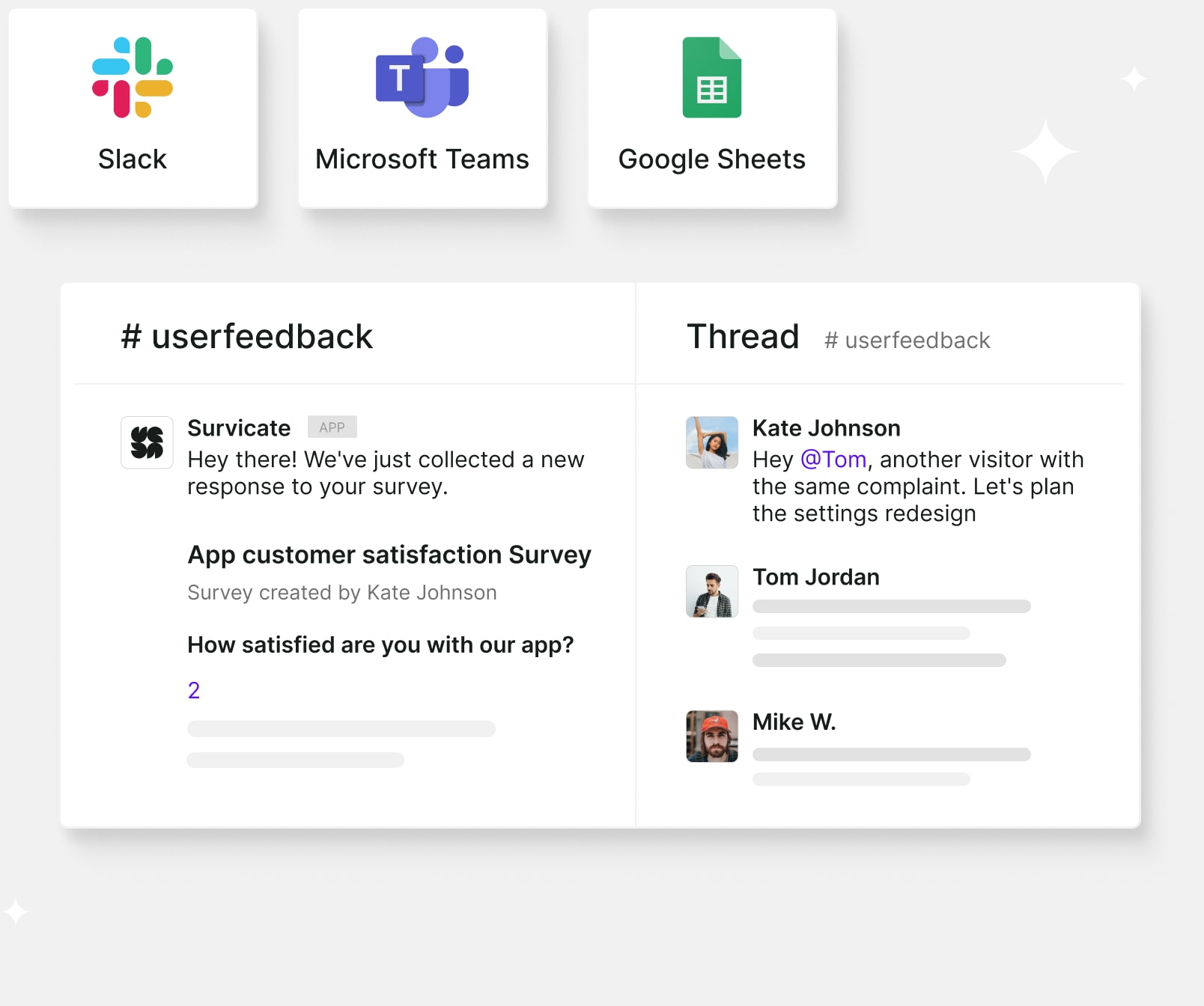This screenshot has width=1204, height=1006.
Task: Click 'the settings redesign' message line
Action: 864,513
